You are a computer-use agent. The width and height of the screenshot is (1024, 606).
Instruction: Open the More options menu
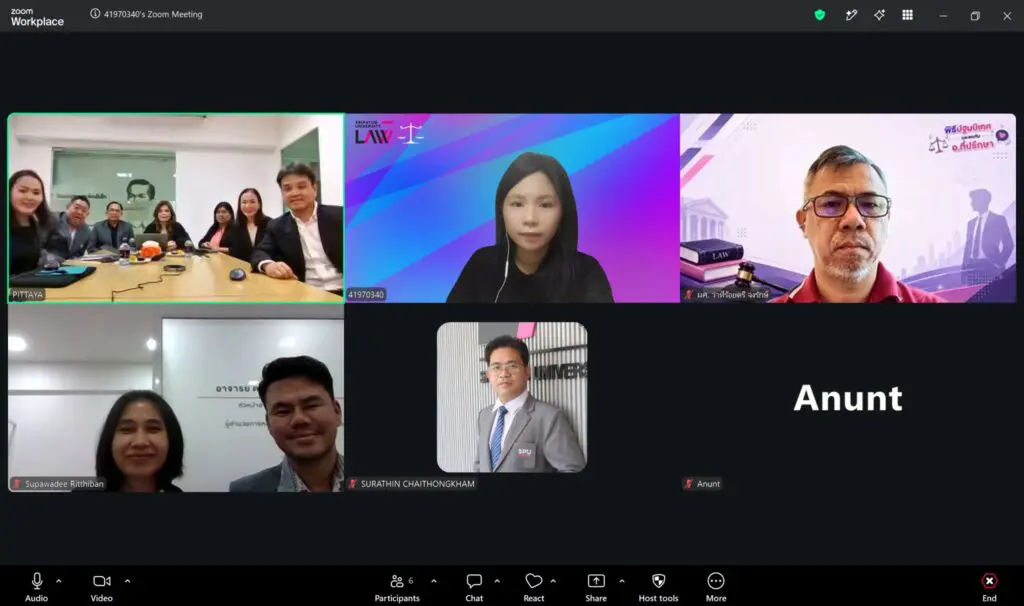pyautogui.click(x=716, y=586)
